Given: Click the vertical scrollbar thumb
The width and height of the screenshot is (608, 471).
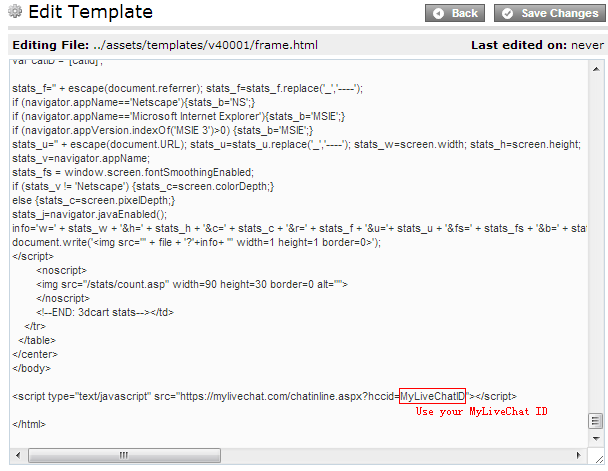Looking at the screenshot, I should (x=595, y=421).
